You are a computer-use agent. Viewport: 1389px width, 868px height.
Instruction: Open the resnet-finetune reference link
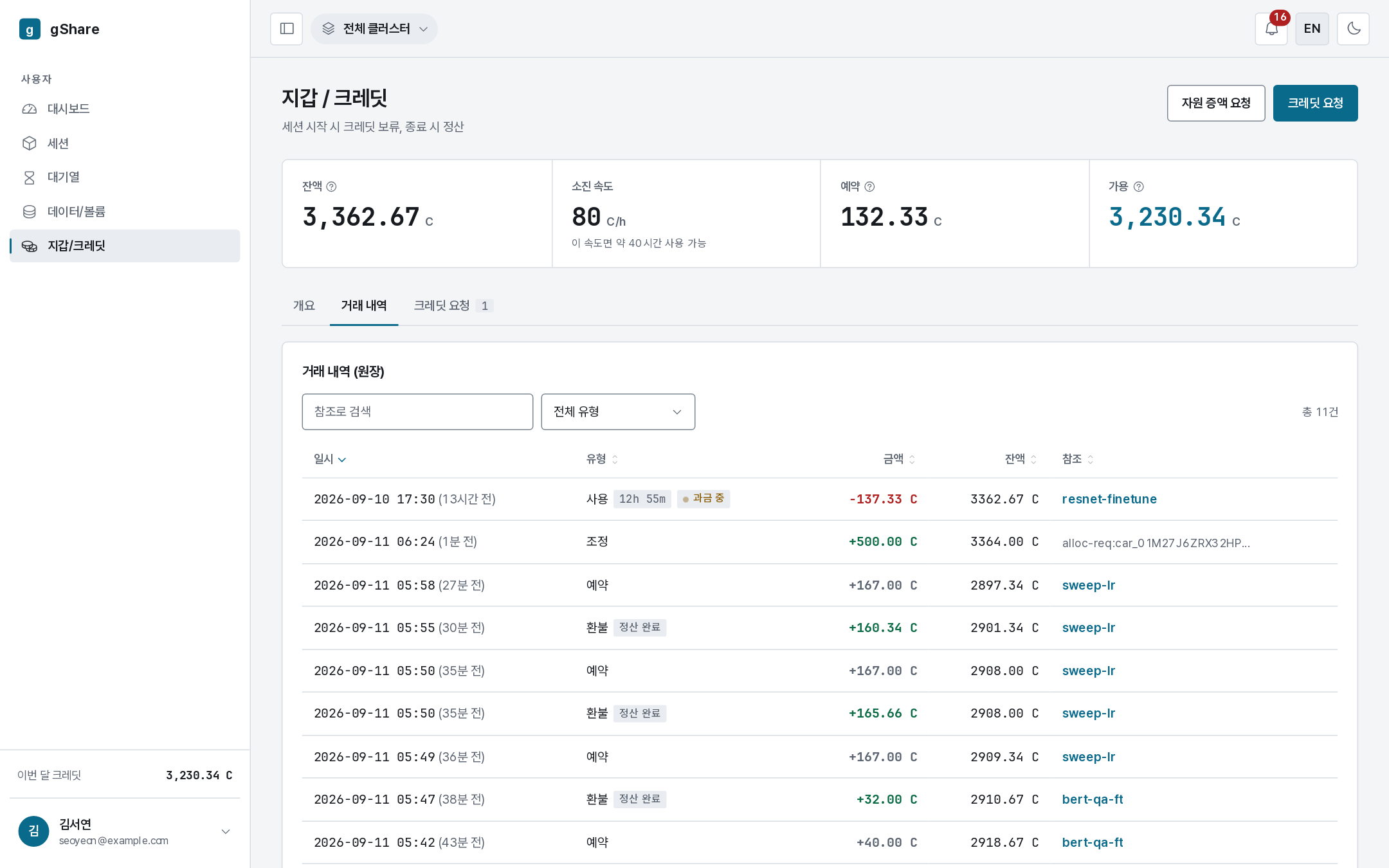click(1109, 499)
